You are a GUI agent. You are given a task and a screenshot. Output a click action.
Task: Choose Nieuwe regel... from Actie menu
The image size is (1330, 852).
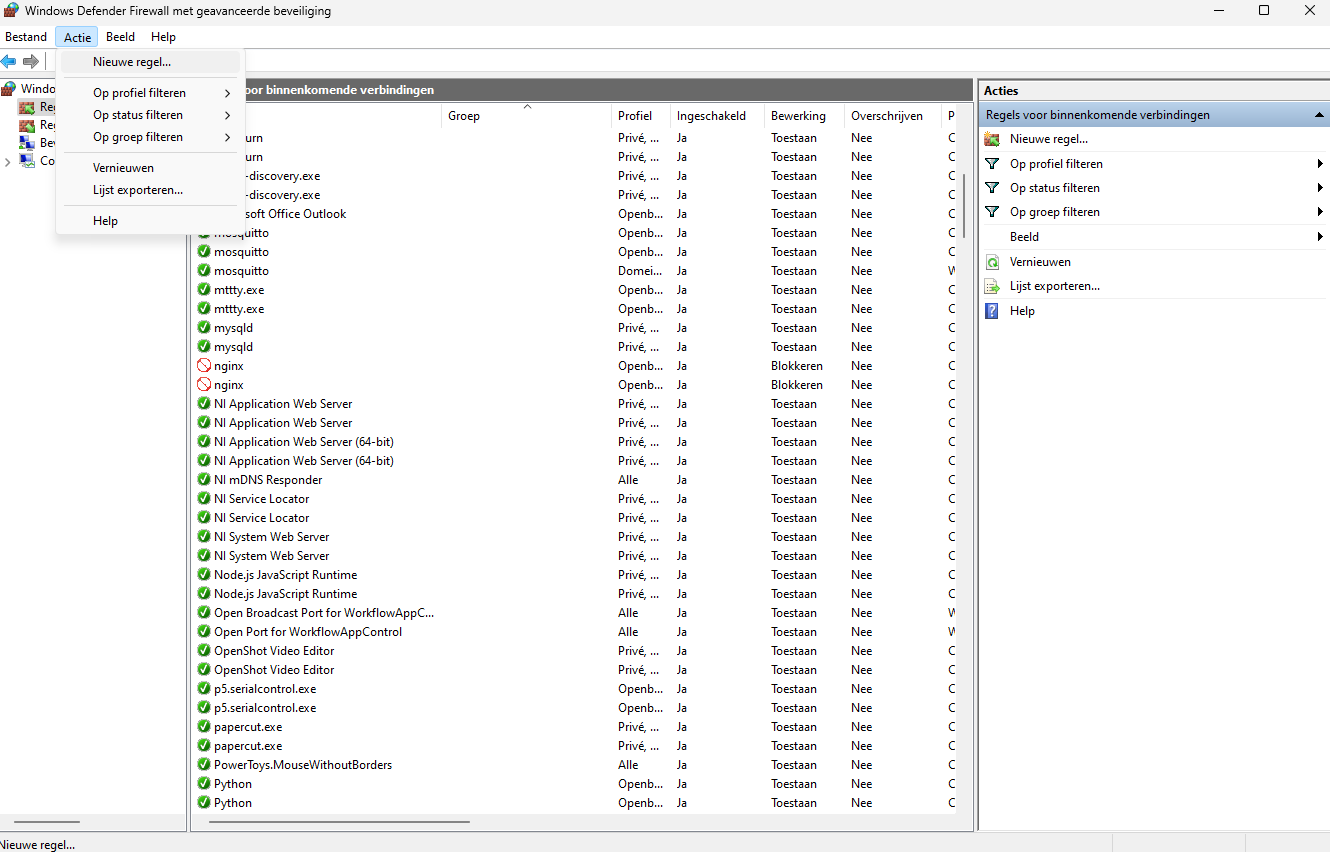(132, 62)
